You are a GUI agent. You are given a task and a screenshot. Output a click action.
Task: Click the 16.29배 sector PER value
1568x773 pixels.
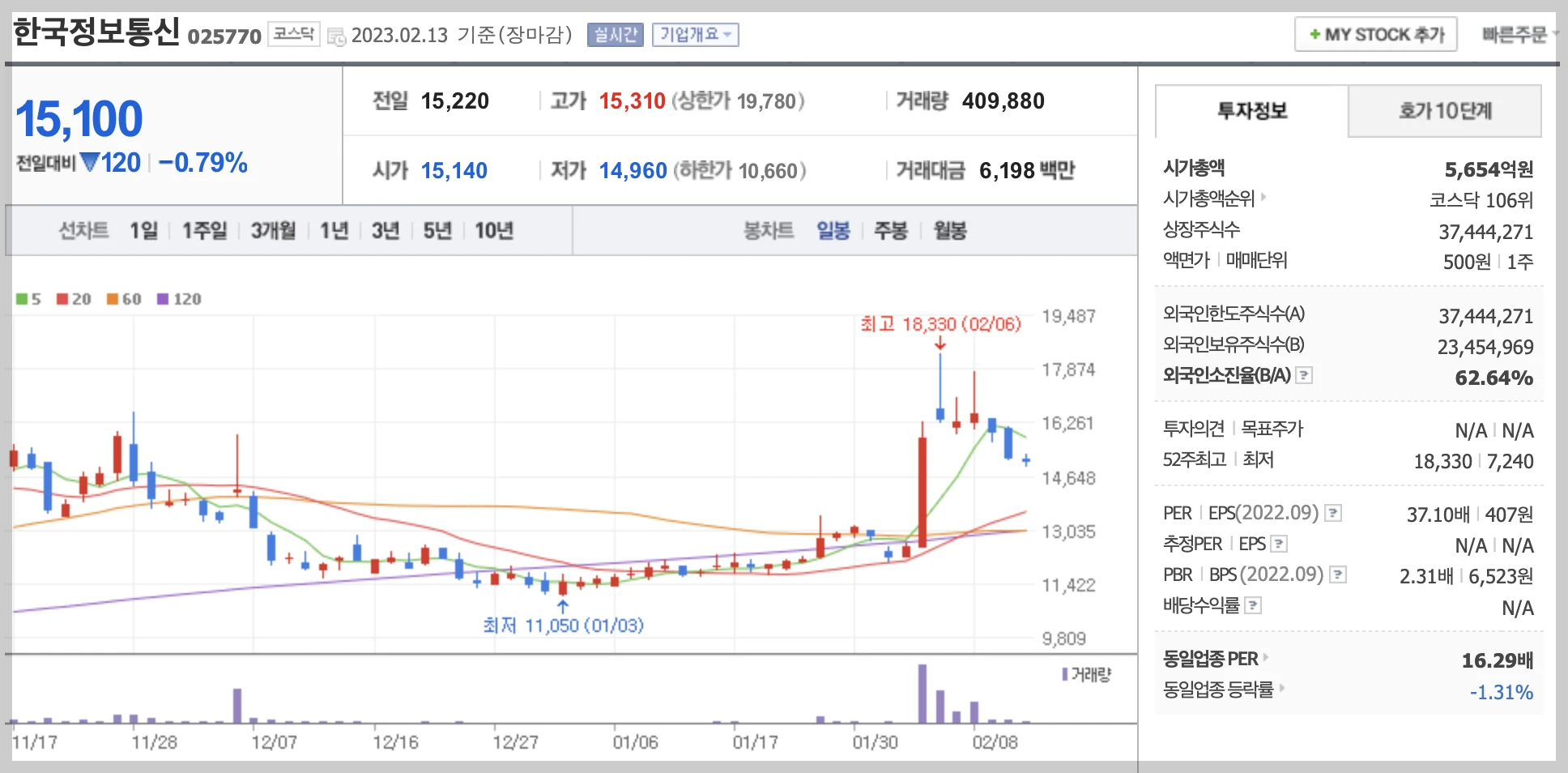pyautogui.click(x=1497, y=660)
